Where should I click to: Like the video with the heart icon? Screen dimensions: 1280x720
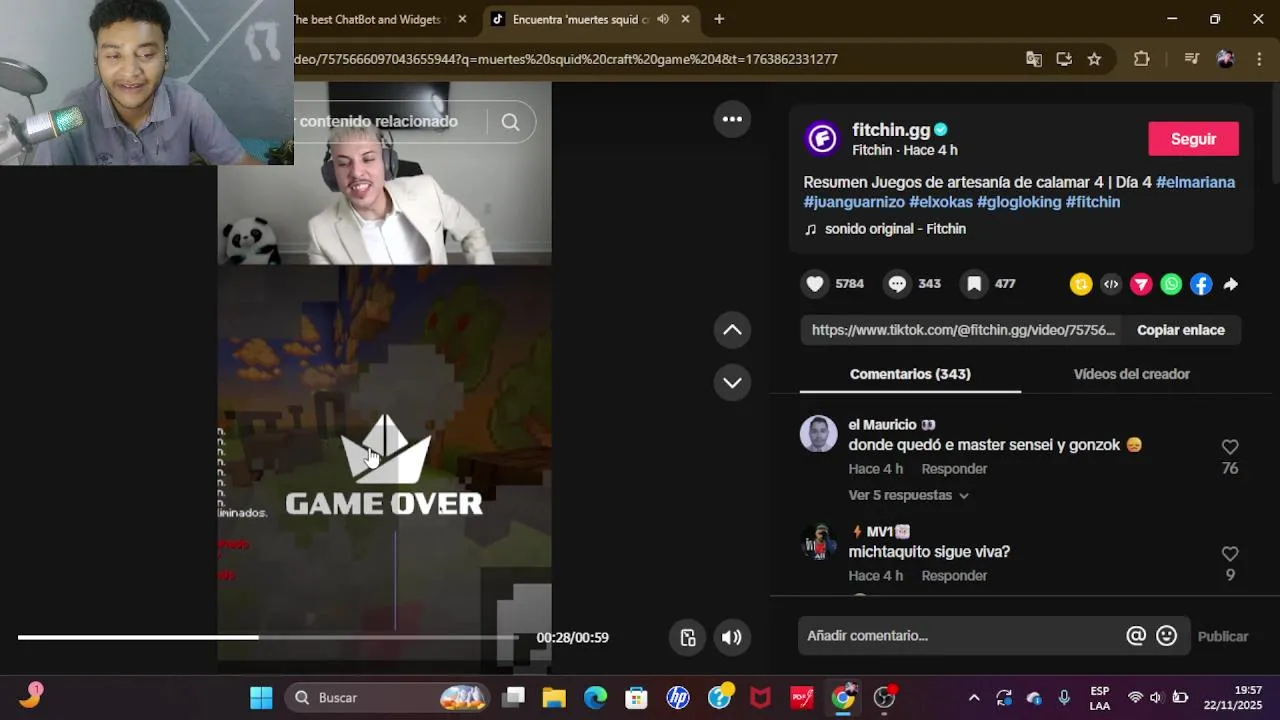tap(815, 284)
